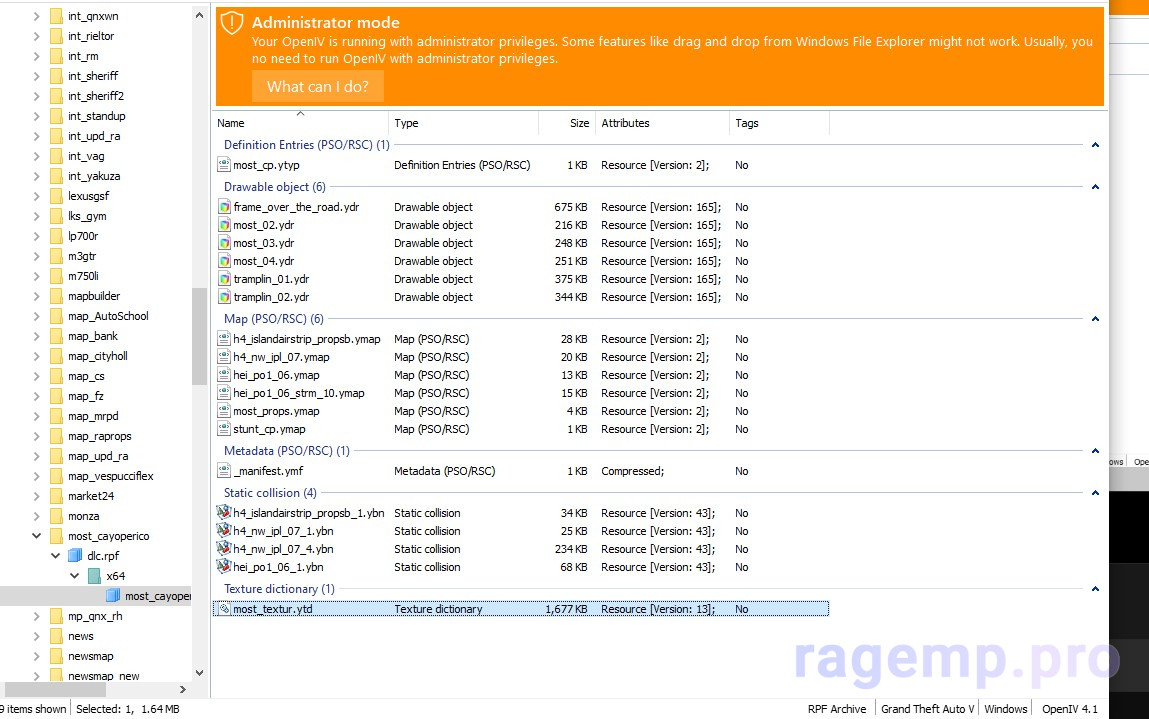Click the most_cp.ytyp file icon
1149x719 pixels.
pos(224,165)
